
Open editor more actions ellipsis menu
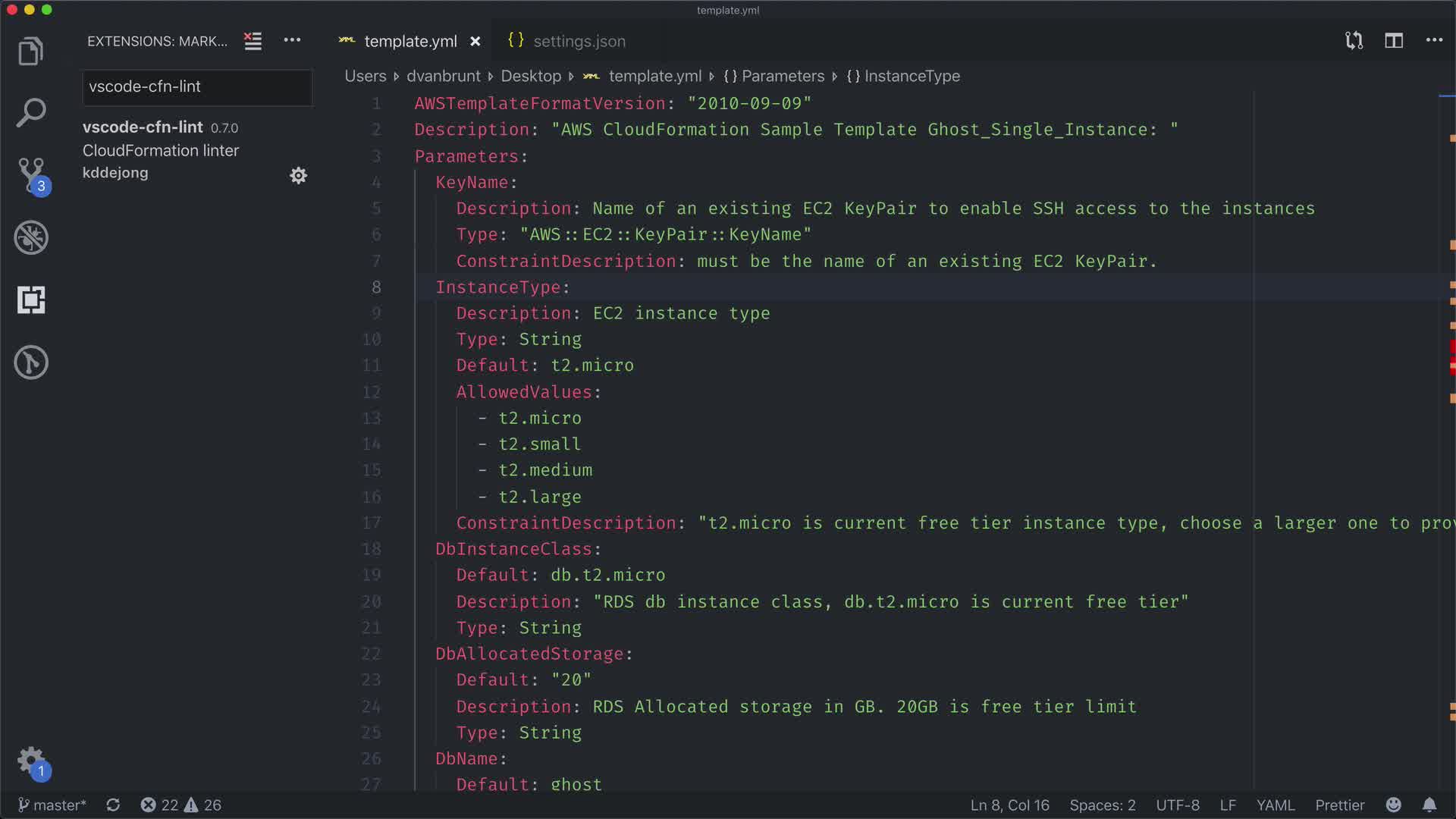coord(1434,41)
